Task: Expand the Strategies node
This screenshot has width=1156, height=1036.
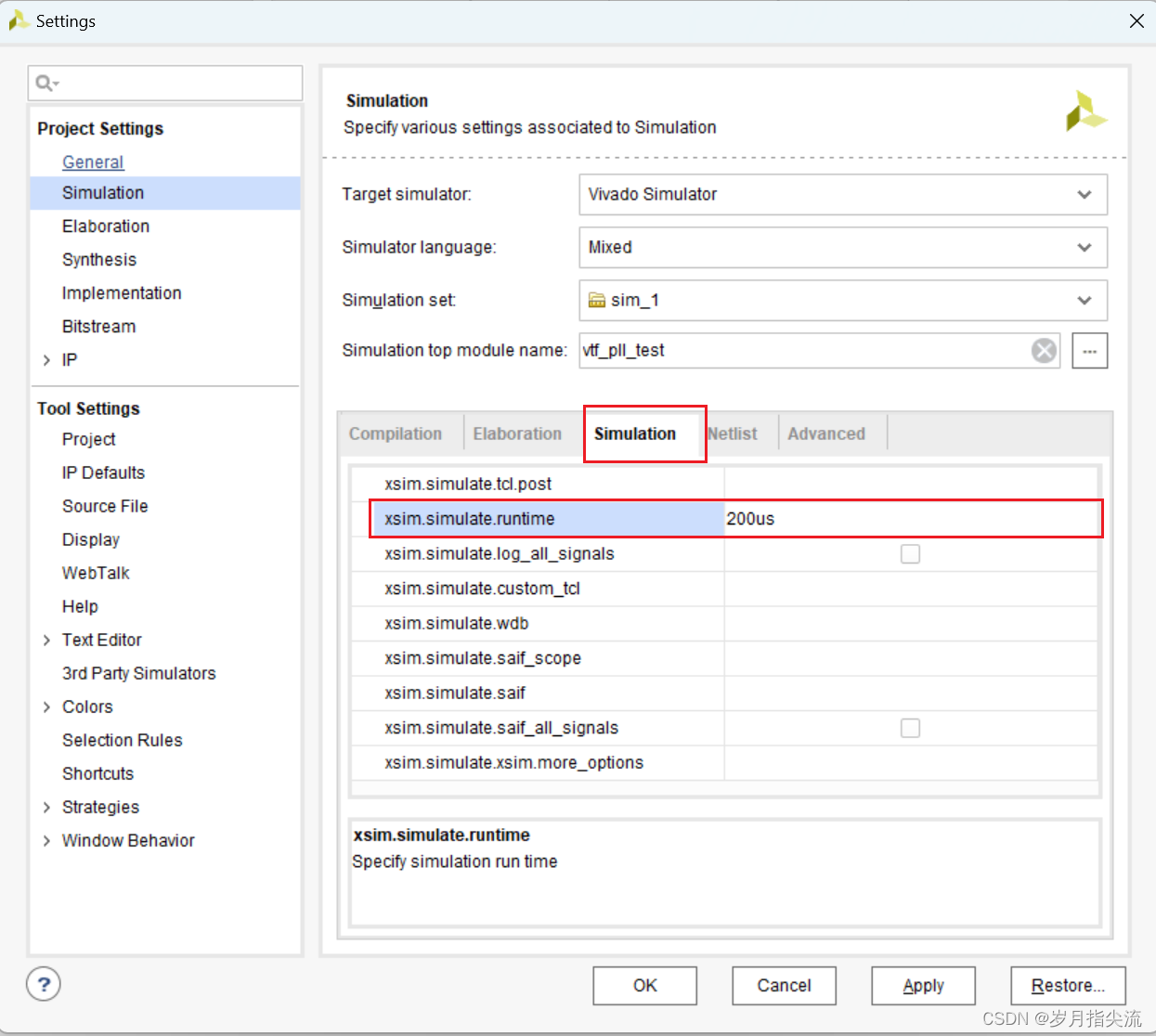Action: (46, 808)
